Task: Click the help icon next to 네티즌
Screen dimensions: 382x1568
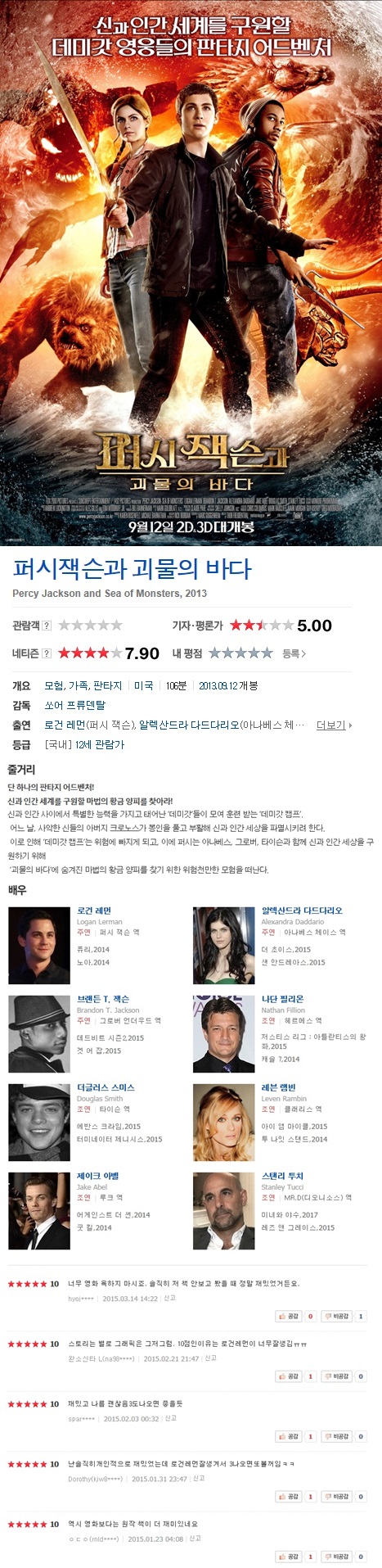Action: pos(47,653)
